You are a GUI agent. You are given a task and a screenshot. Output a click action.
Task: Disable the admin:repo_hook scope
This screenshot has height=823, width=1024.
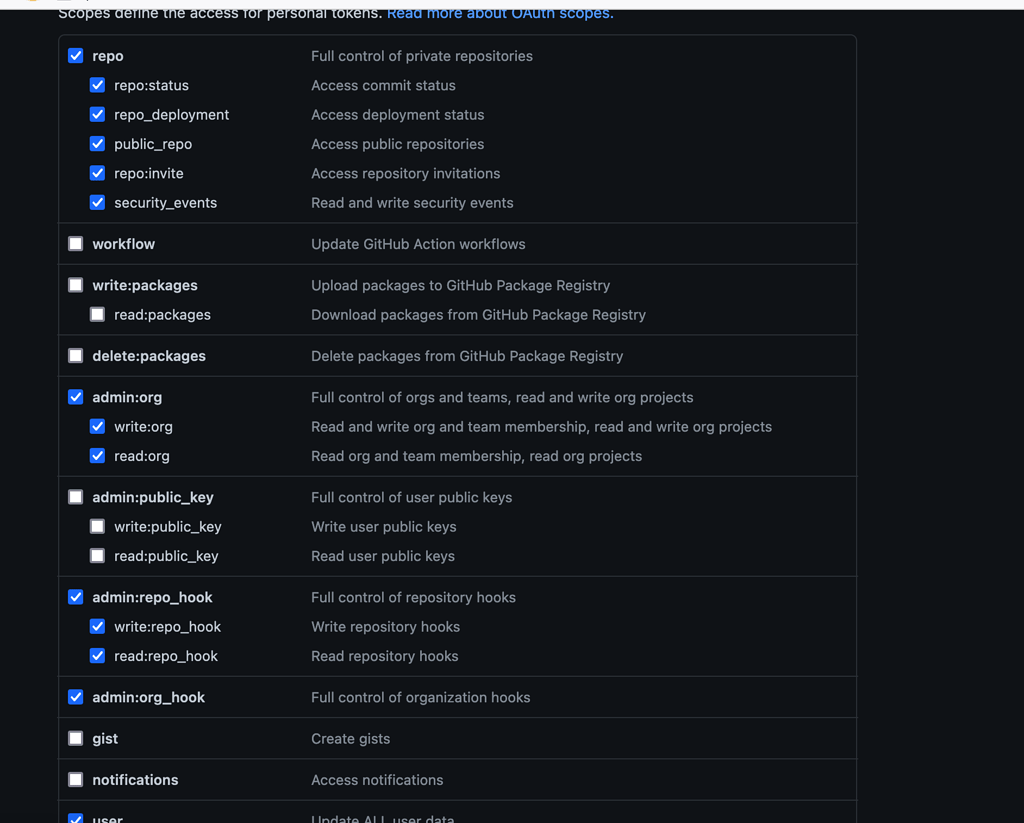tap(75, 596)
